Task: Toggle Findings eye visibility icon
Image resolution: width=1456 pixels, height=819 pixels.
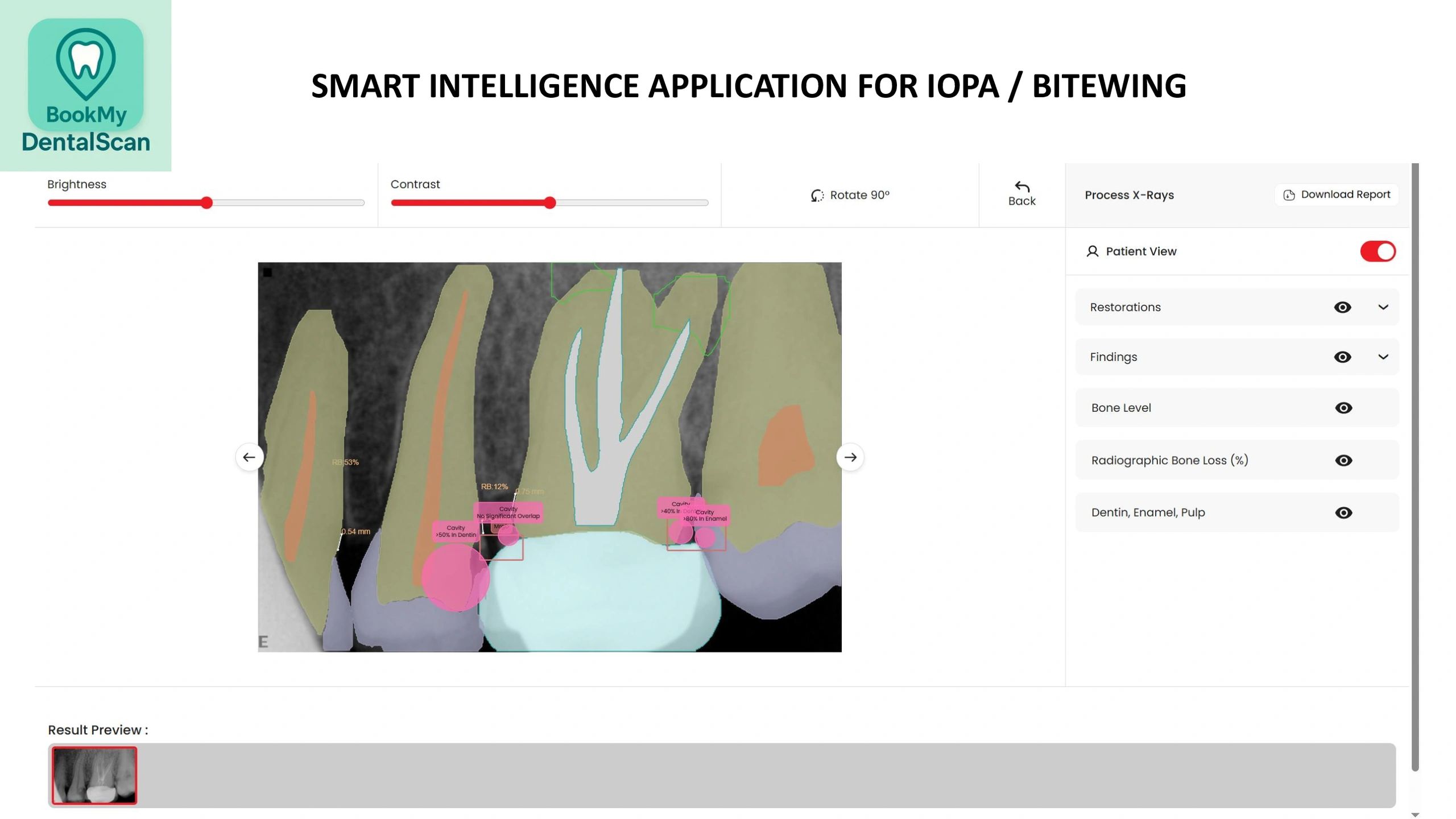Action: point(1342,357)
